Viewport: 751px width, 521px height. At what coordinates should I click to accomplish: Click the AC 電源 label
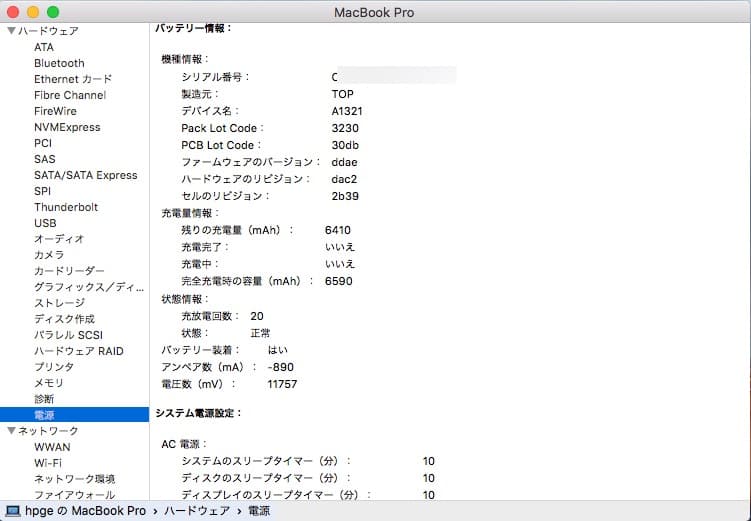pyautogui.click(x=183, y=444)
